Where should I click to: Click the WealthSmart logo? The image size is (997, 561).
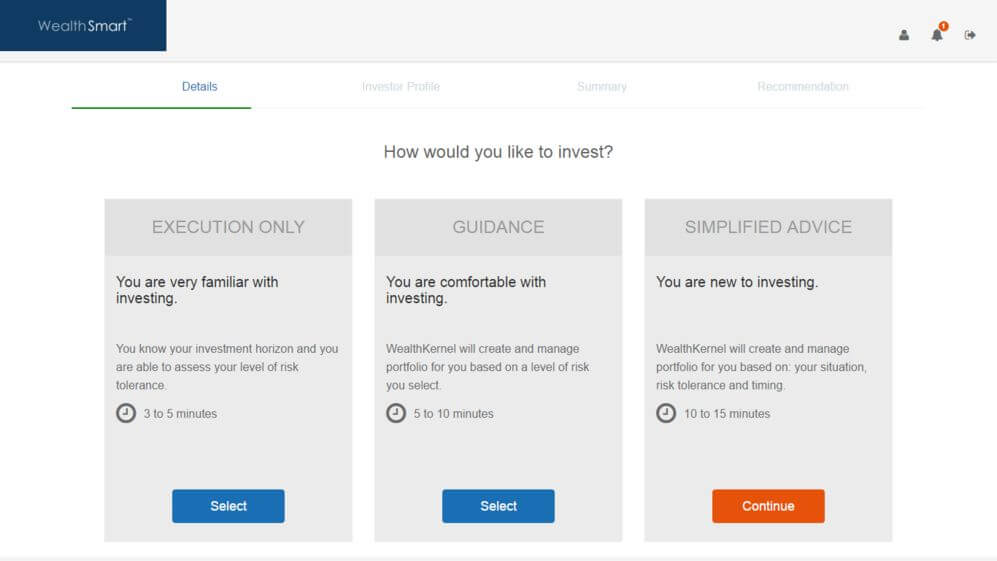[x=84, y=26]
